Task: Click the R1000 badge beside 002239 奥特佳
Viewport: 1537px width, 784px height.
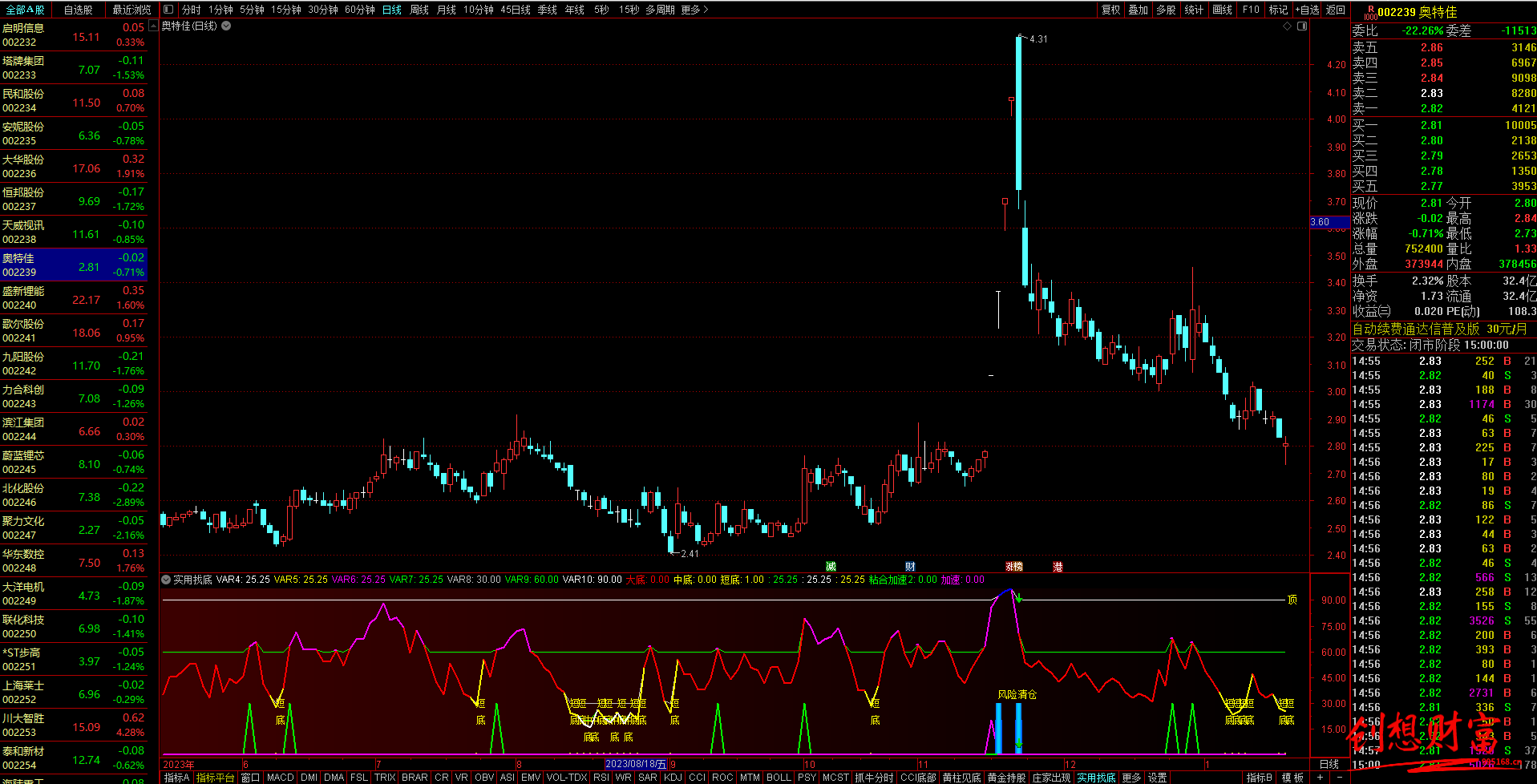Action: [x=1370, y=12]
